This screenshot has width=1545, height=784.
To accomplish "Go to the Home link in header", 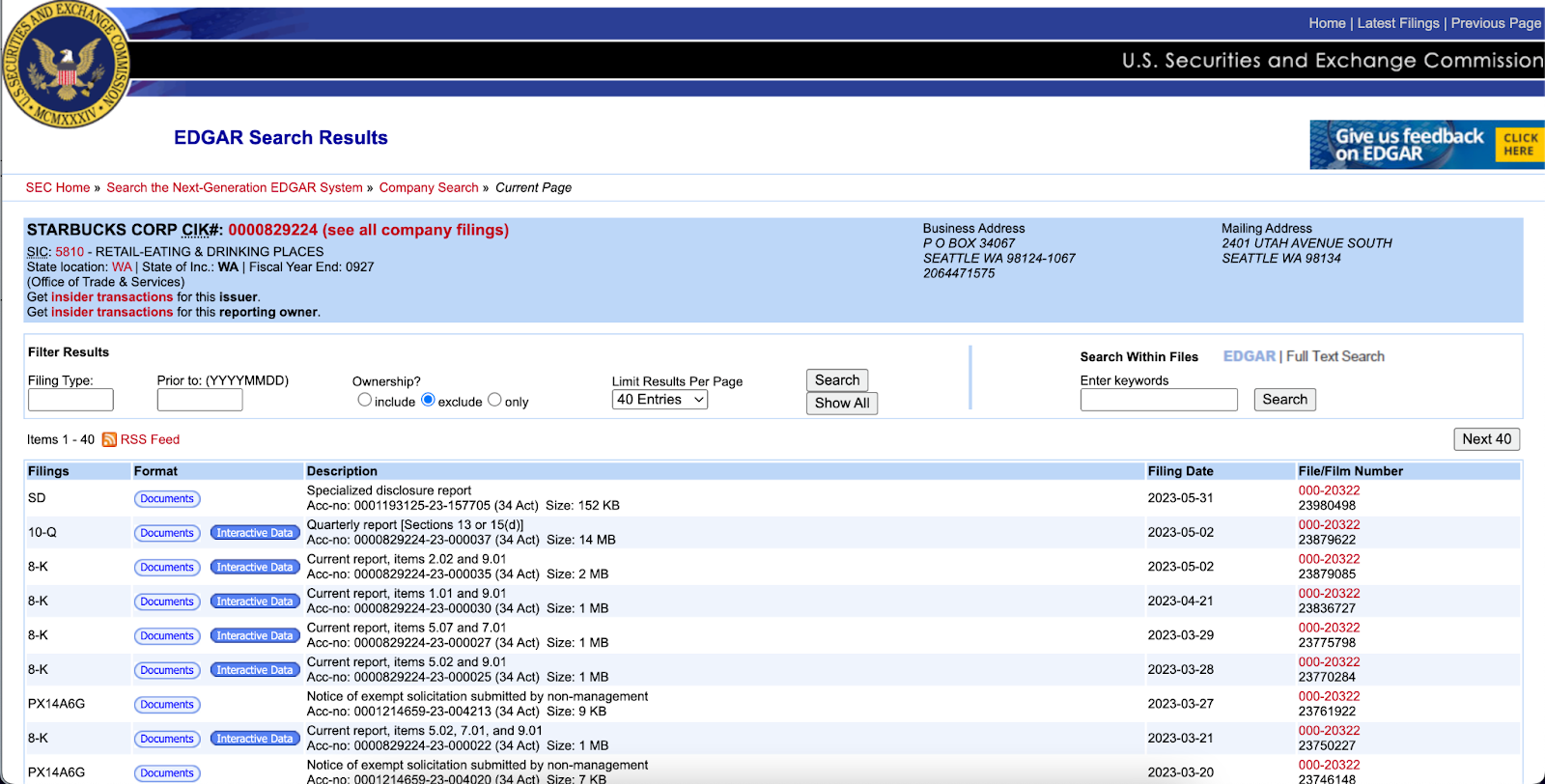I will 1327,23.
